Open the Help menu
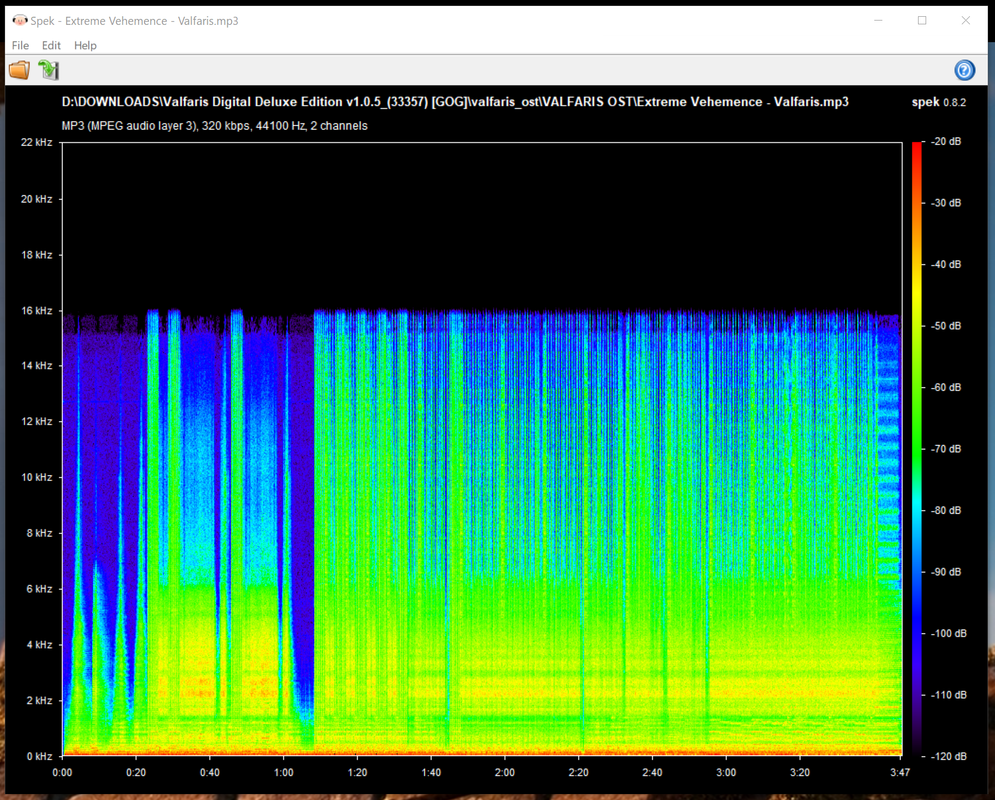 point(85,46)
